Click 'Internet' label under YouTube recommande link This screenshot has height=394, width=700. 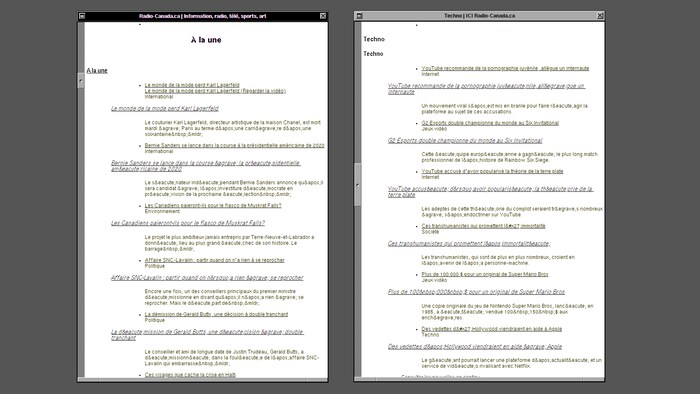pyautogui.click(x=430, y=74)
